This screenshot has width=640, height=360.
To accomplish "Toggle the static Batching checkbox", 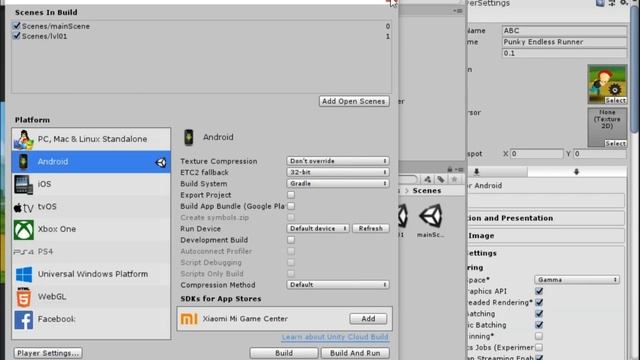I will pos(539,314).
